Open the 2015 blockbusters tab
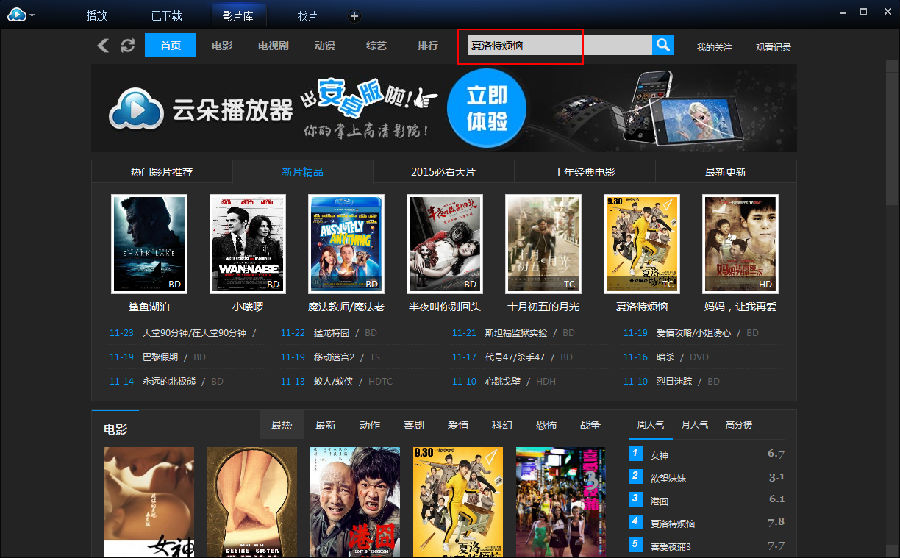 pyautogui.click(x=443, y=171)
